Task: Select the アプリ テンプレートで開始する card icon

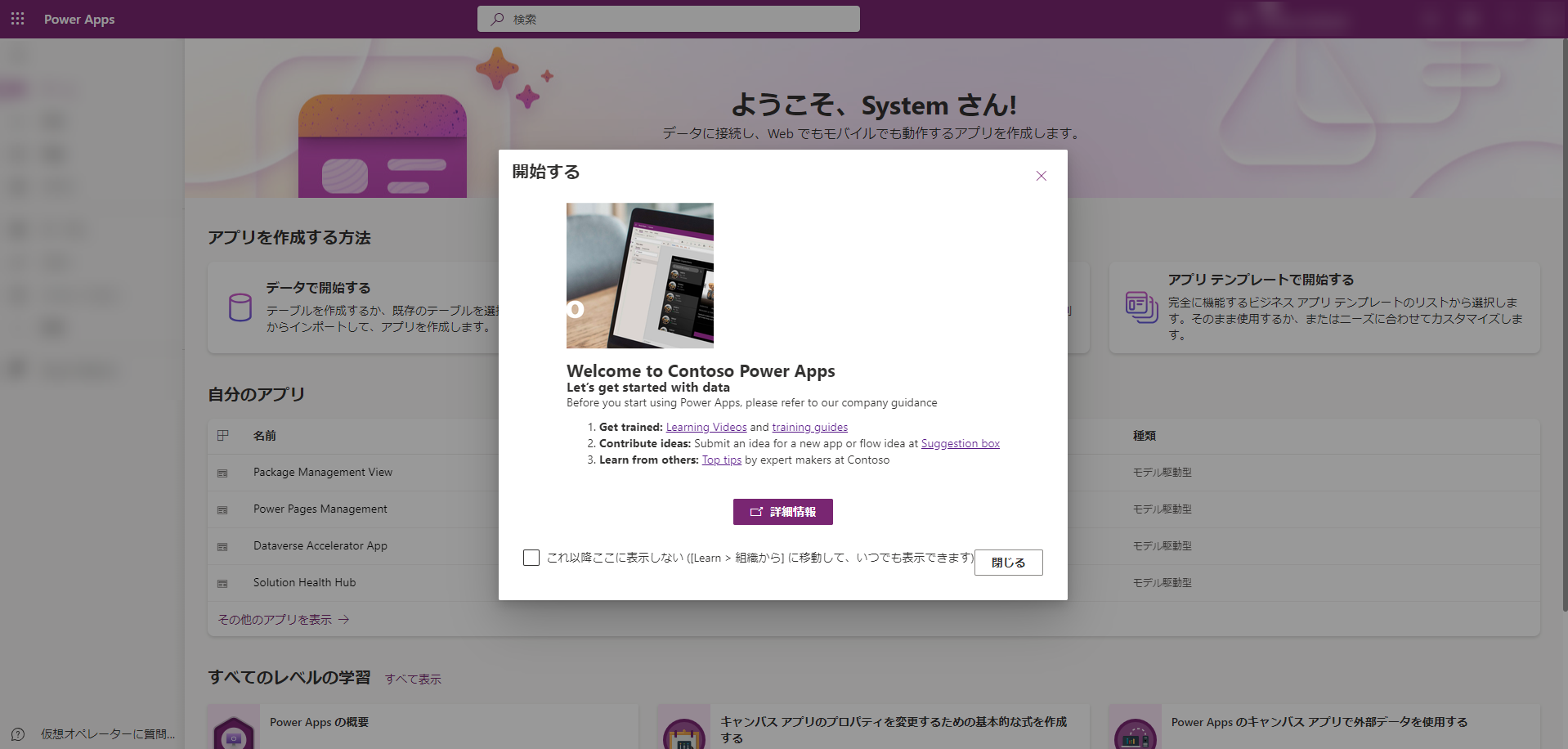Action: [1141, 307]
